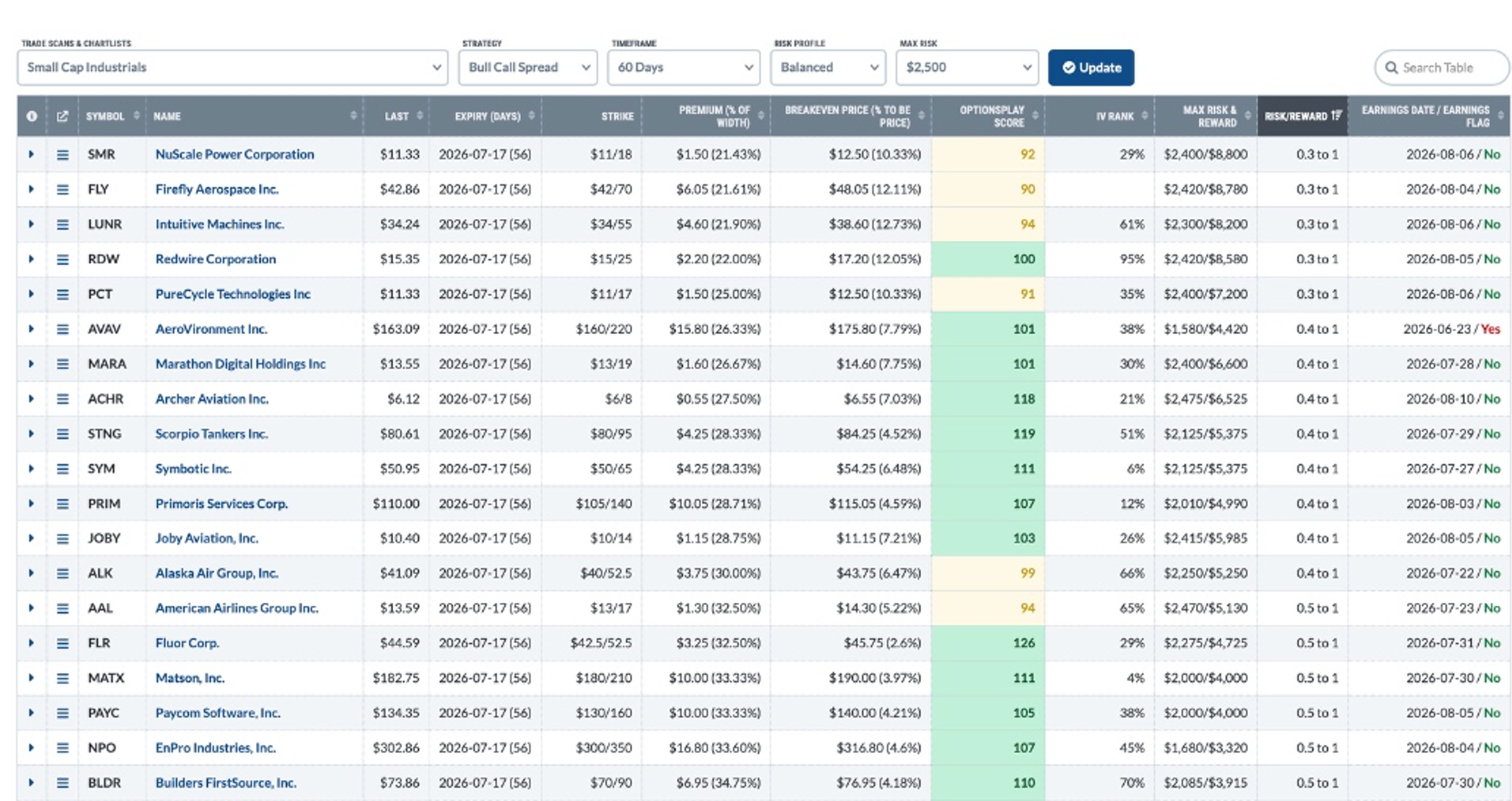Open the hamburger menu for BLDR row
Screen dimensions: 1512x801
pyautogui.click(x=63, y=783)
